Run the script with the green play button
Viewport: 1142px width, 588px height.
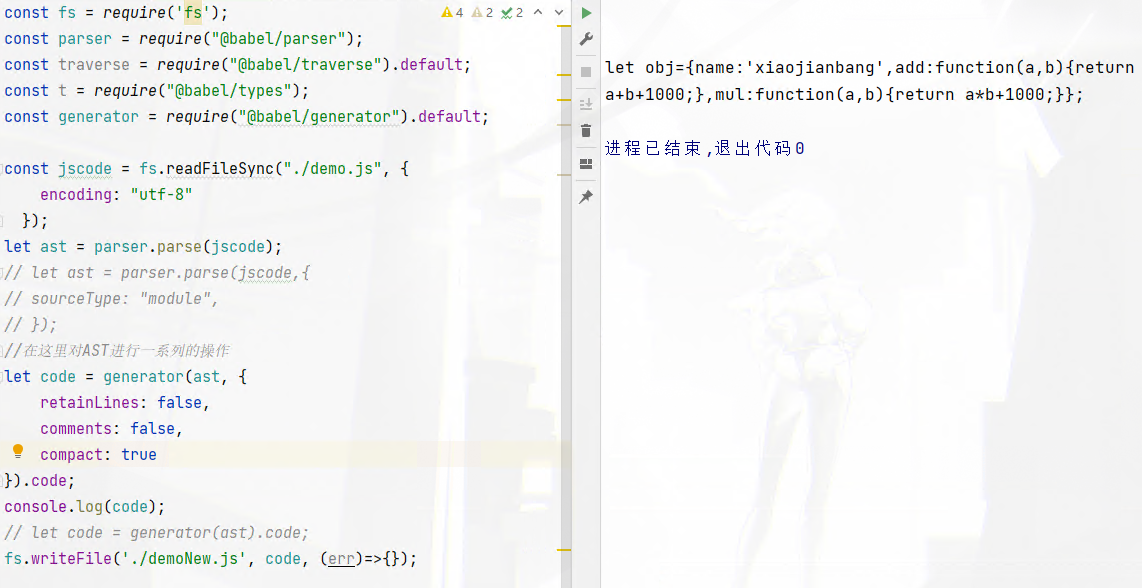tap(586, 13)
